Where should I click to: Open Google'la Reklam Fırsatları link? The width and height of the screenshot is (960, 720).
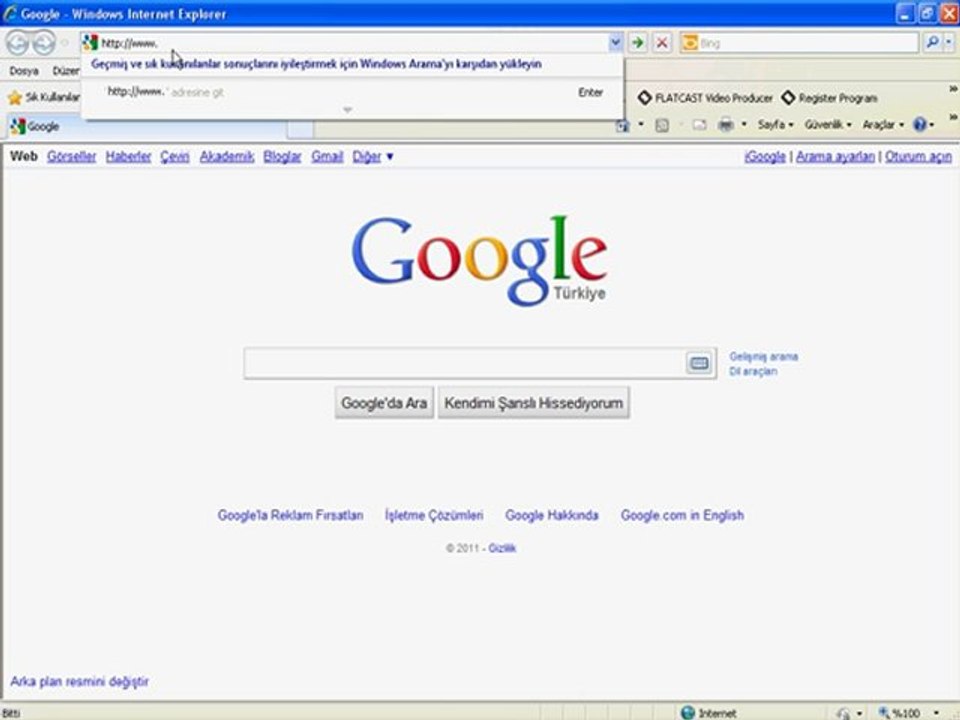point(290,516)
